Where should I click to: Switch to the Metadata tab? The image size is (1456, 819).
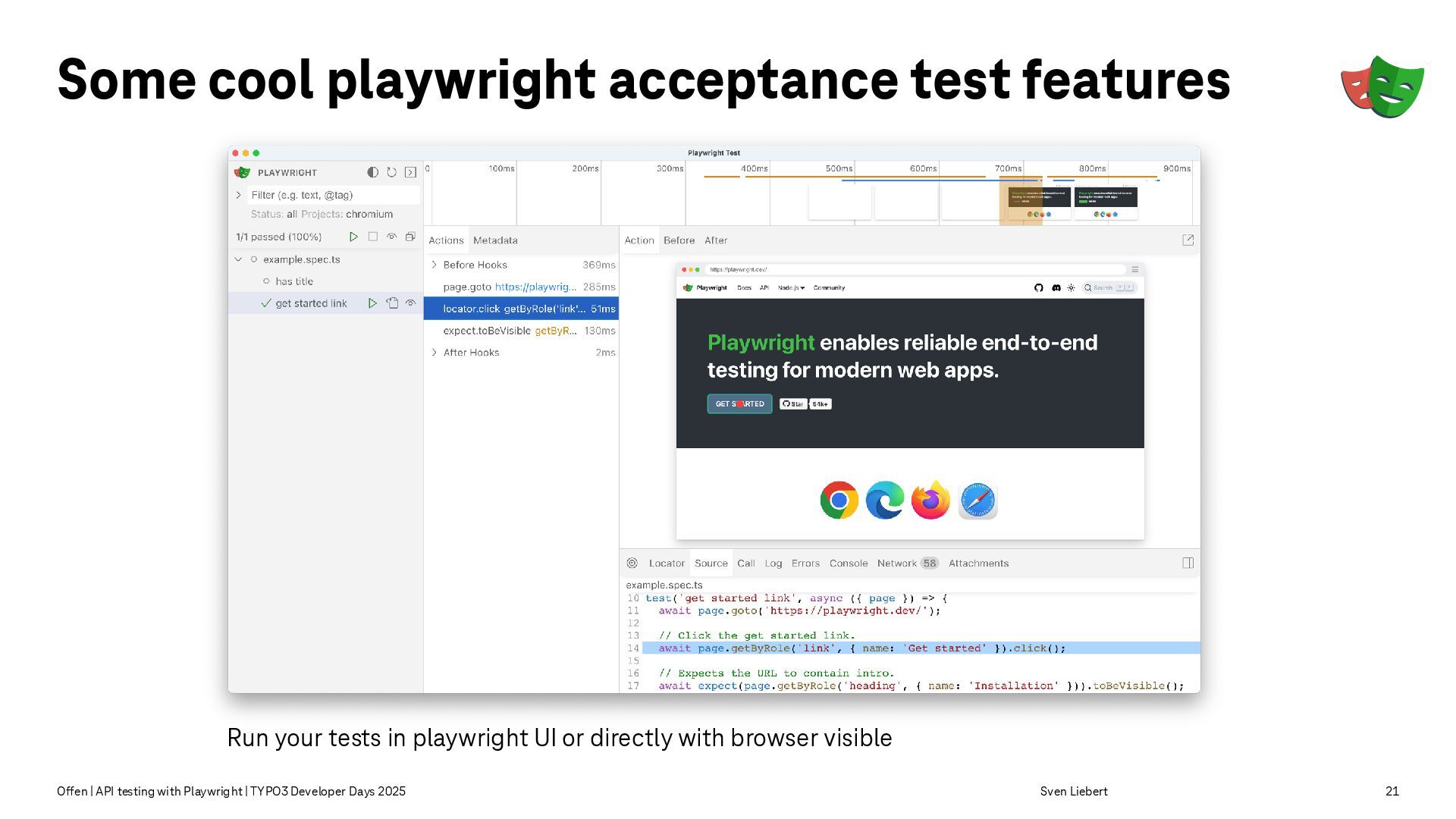(495, 240)
